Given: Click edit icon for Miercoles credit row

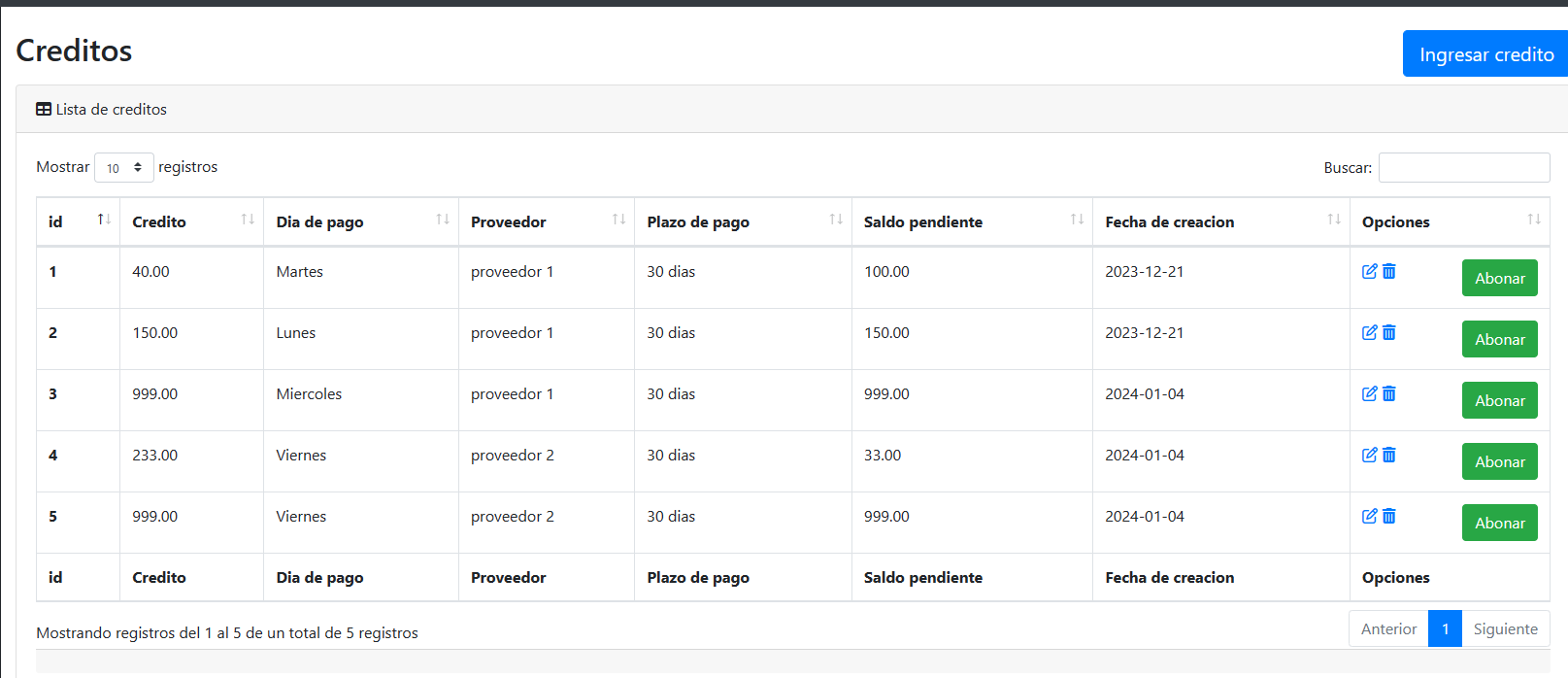Looking at the screenshot, I should point(1370,393).
